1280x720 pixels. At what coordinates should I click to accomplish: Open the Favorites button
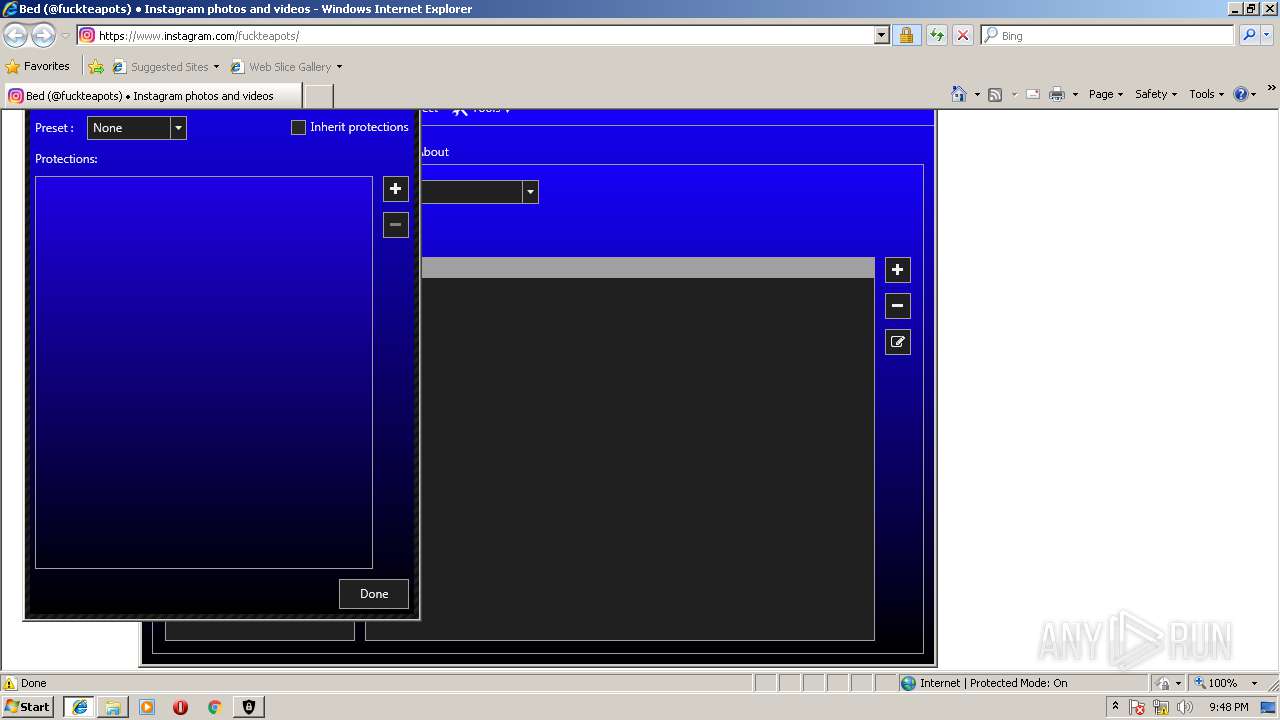(x=38, y=67)
